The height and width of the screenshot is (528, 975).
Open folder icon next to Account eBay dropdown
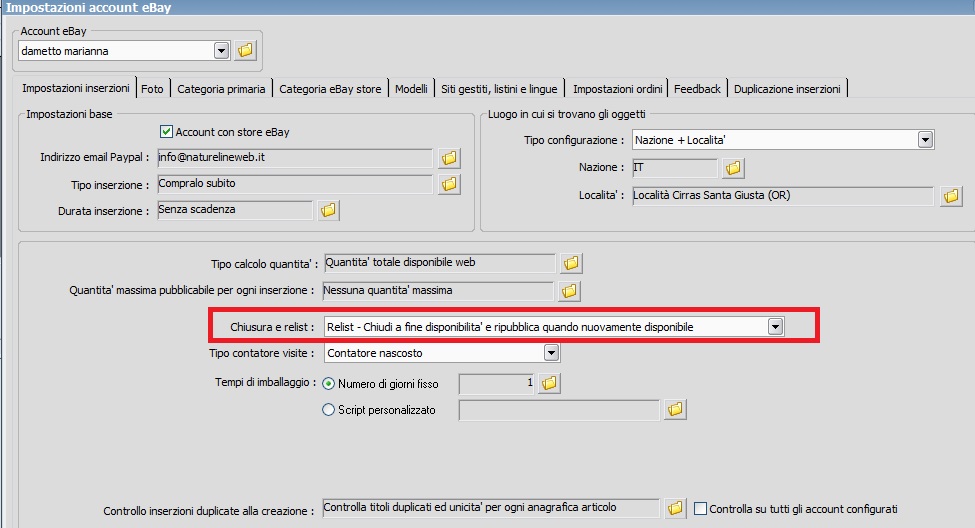[x=245, y=50]
